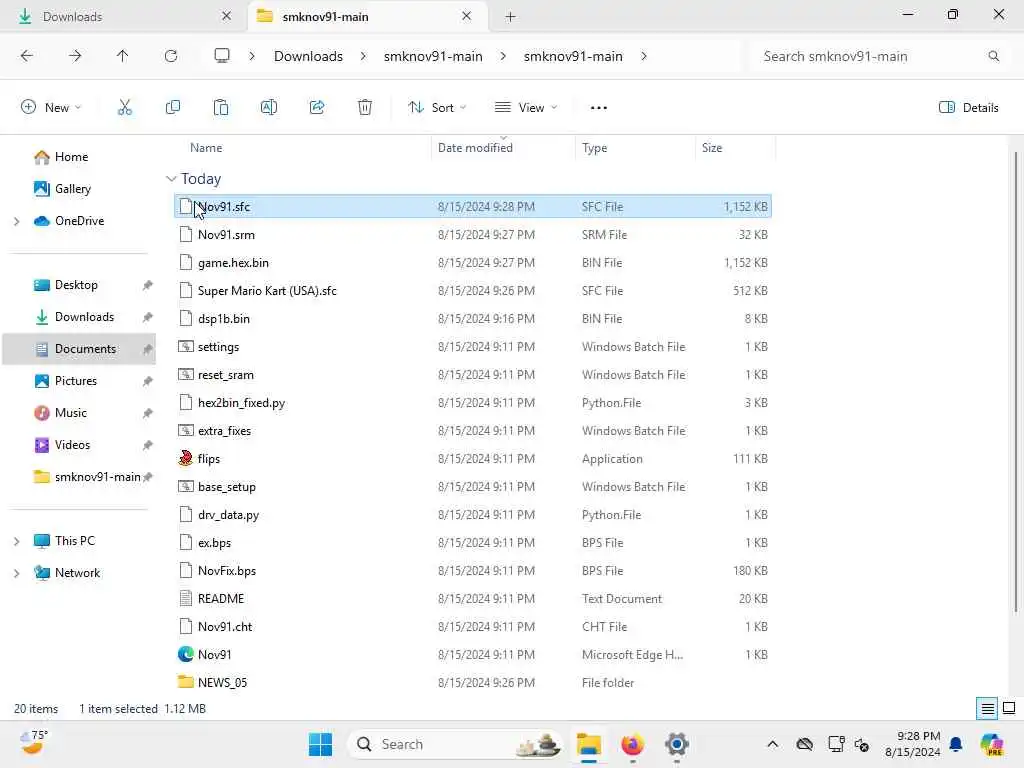Select the Nov91 Edge HTML file icon
Image resolution: width=1024 pixels, height=768 pixels.
coord(186,654)
